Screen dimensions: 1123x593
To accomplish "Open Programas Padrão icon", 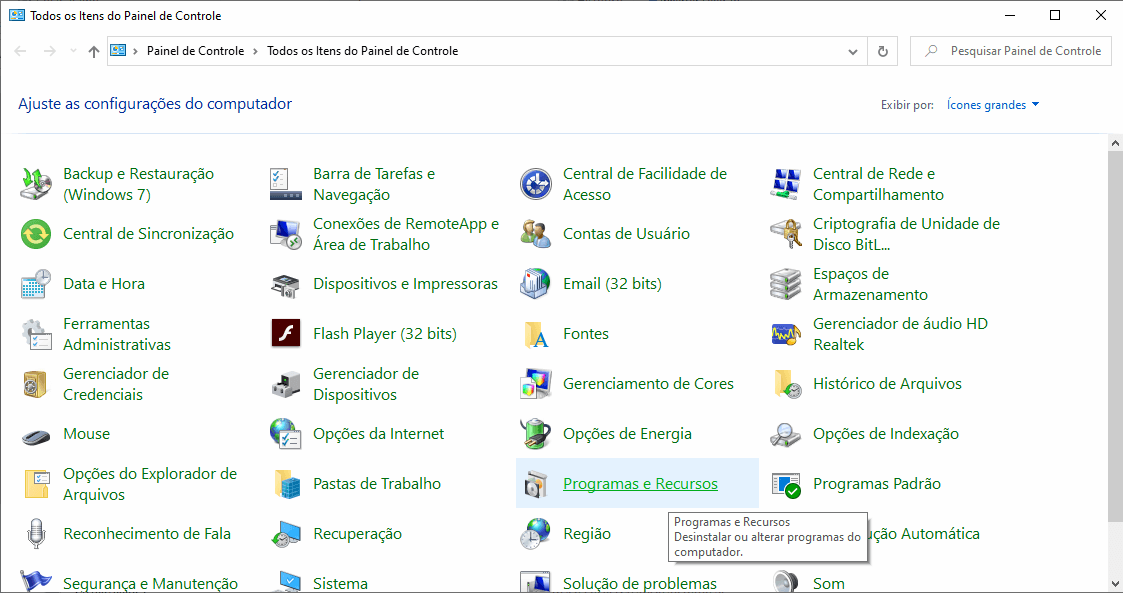I will [786, 485].
